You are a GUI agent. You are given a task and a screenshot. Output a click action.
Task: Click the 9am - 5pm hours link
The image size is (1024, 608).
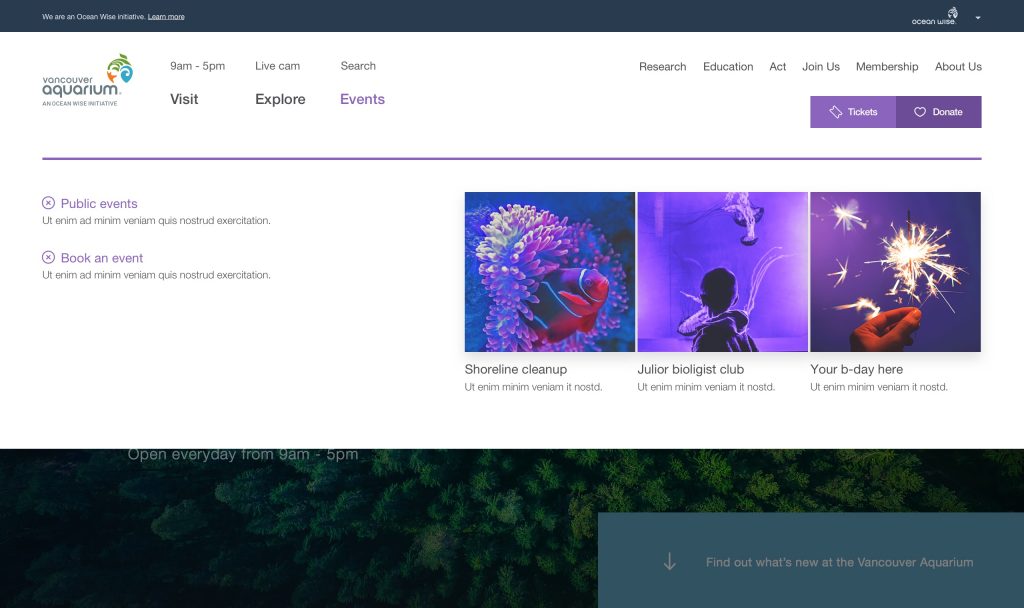coord(197,66)
